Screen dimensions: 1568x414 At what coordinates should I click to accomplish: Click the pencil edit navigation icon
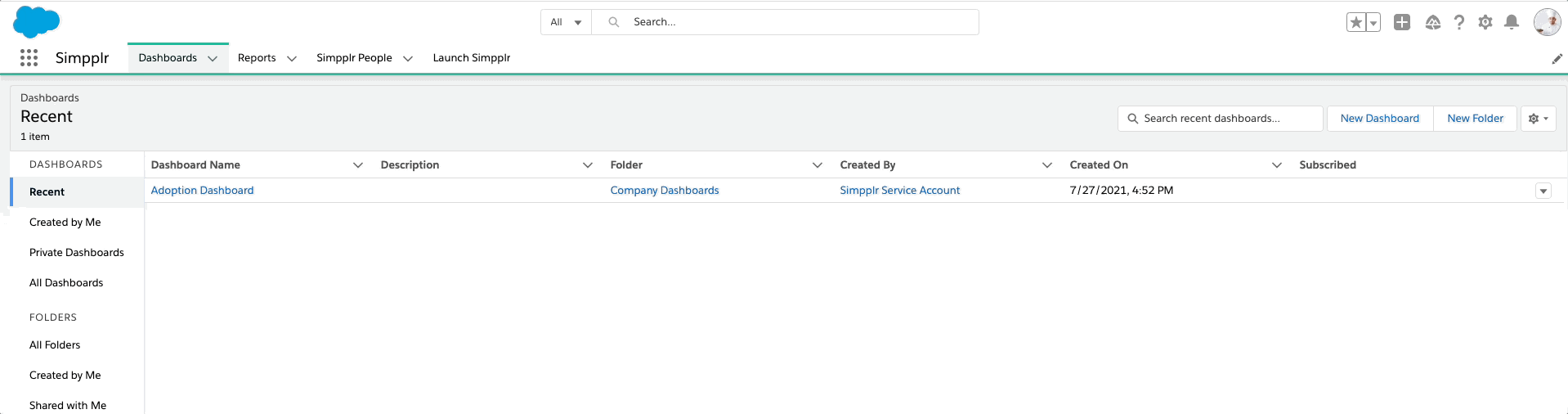(x=1557, y=59)
